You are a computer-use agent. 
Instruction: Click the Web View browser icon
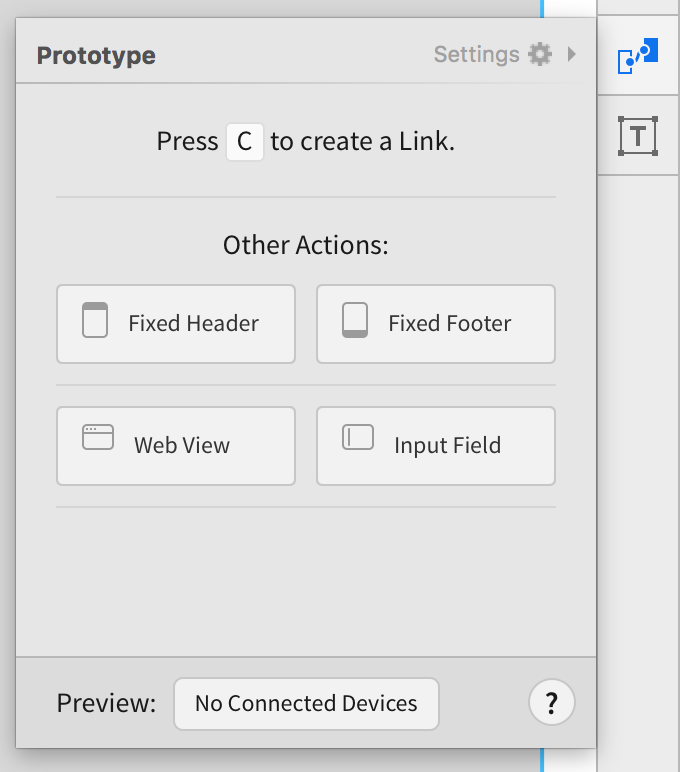pos(98,437)
